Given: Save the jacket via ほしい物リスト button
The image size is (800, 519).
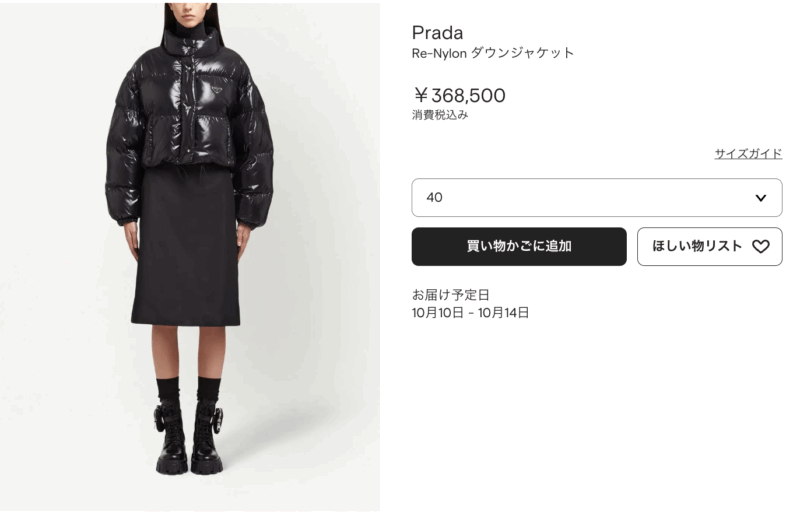Looking at the screenshot, I should coord(709,246).
